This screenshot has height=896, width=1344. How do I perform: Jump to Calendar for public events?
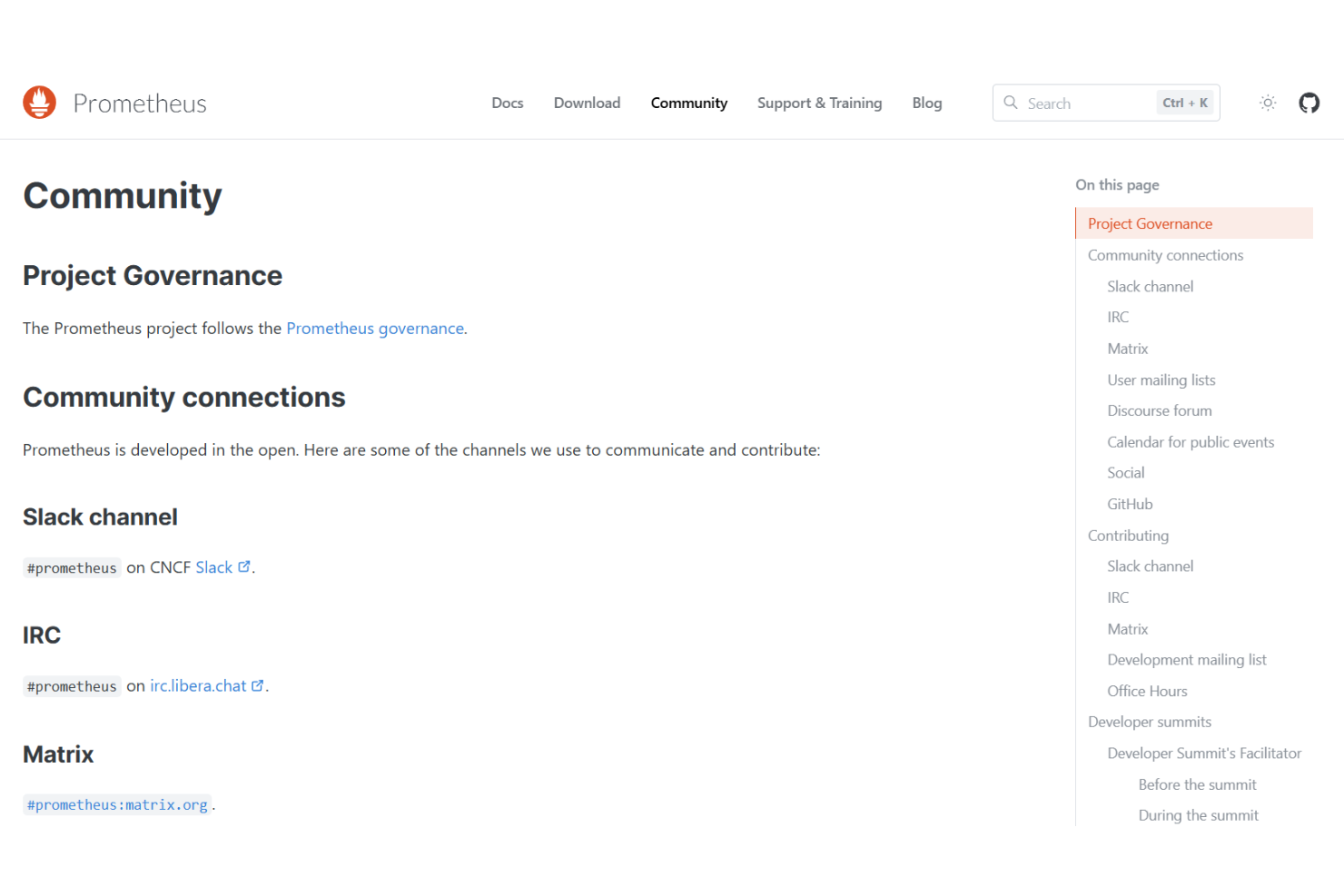point(1191,442)
